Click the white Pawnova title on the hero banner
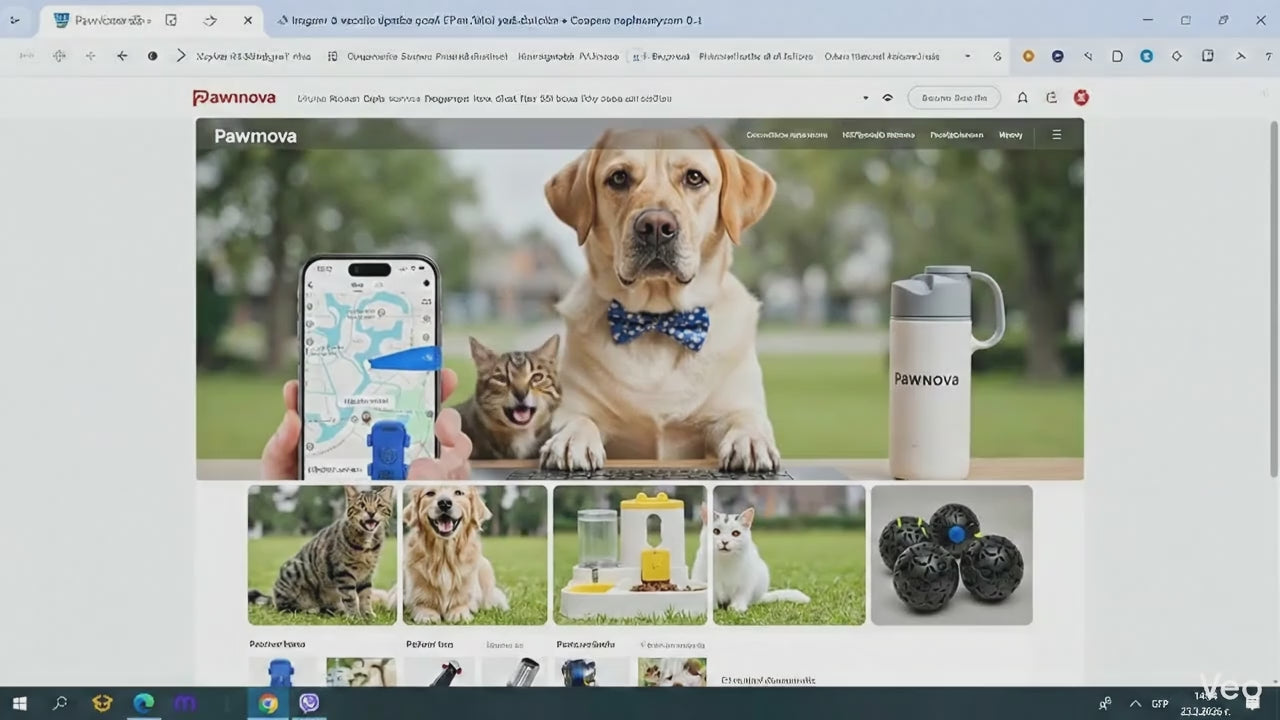The image size is (1280, 720). [x=255, y=135]
